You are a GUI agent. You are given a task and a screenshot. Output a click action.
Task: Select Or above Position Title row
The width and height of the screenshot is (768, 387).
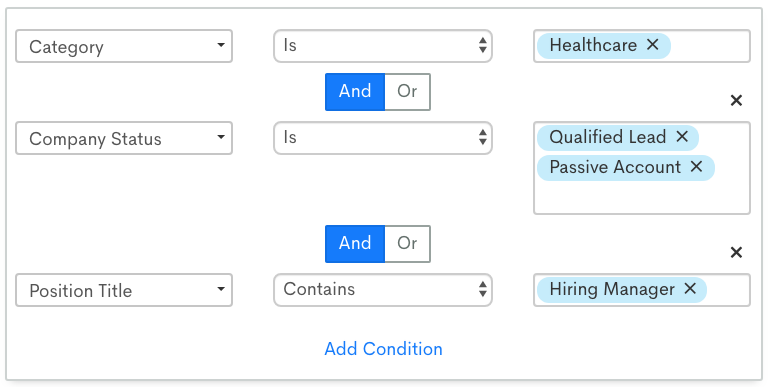point(407,243)
